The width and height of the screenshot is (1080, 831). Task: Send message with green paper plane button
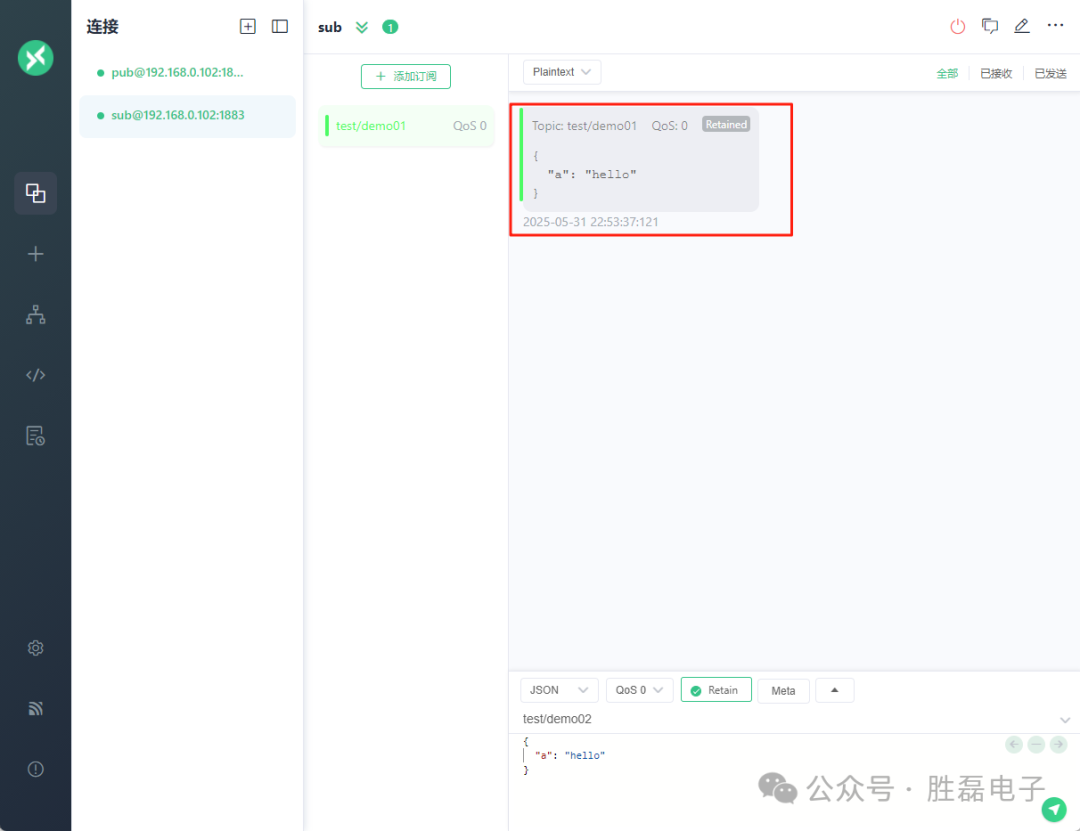[x=1054, y=810]
